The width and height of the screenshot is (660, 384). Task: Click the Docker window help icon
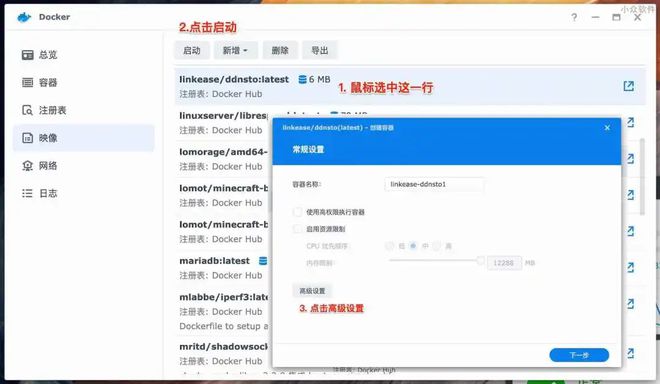[x=574, y=17]
